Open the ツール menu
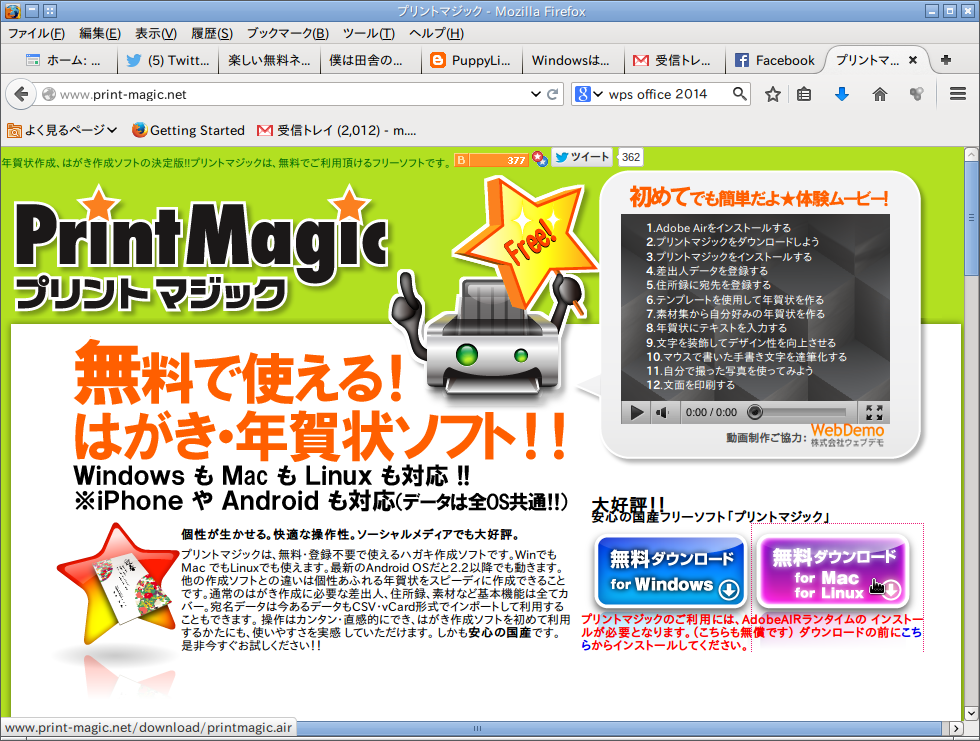980x741 pixels. click(x=369, y=34)
